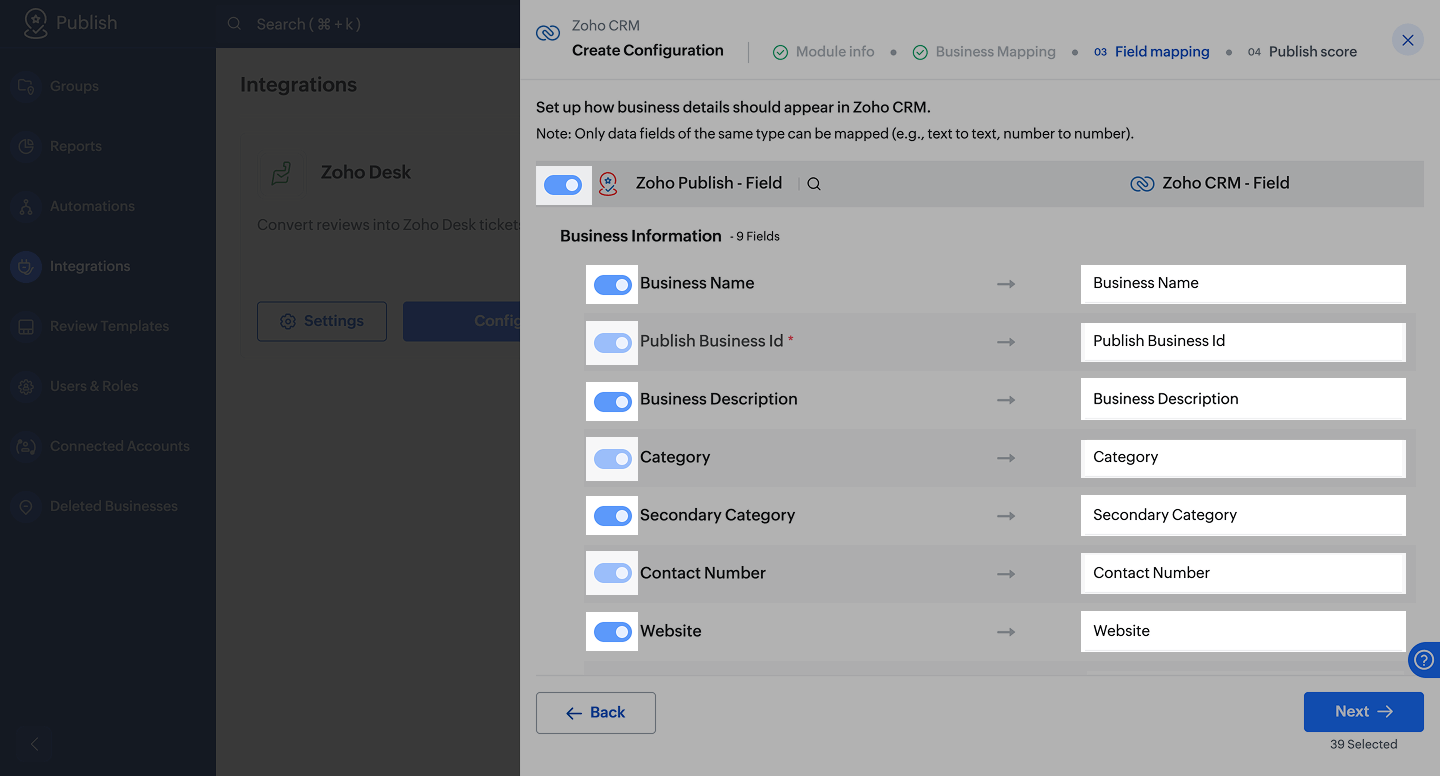
Task: Click the help question mark icon
Action: (x=1423, y=660)
